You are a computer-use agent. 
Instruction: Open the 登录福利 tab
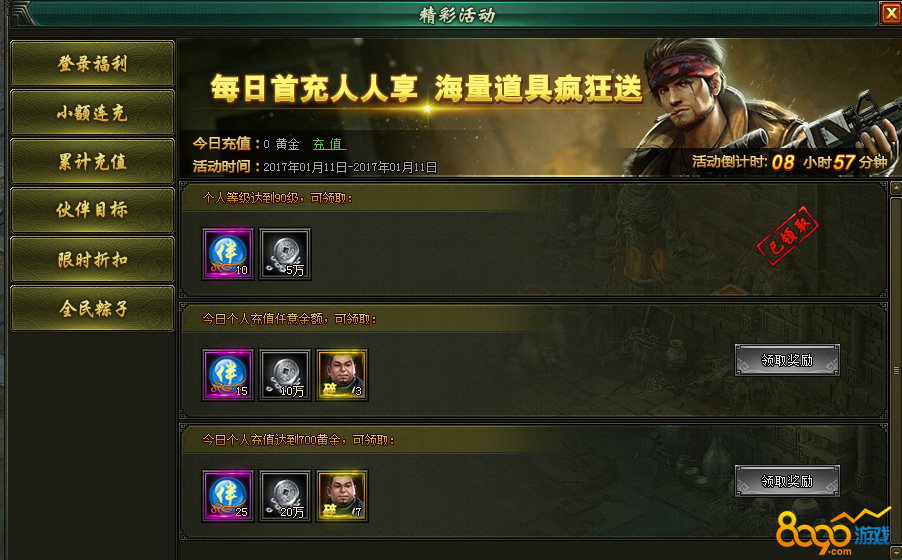[92, 63]
